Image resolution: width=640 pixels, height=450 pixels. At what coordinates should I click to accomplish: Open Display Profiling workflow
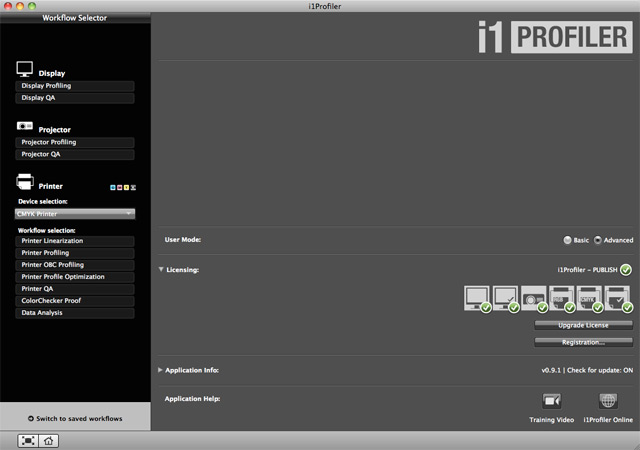point(75,86)
